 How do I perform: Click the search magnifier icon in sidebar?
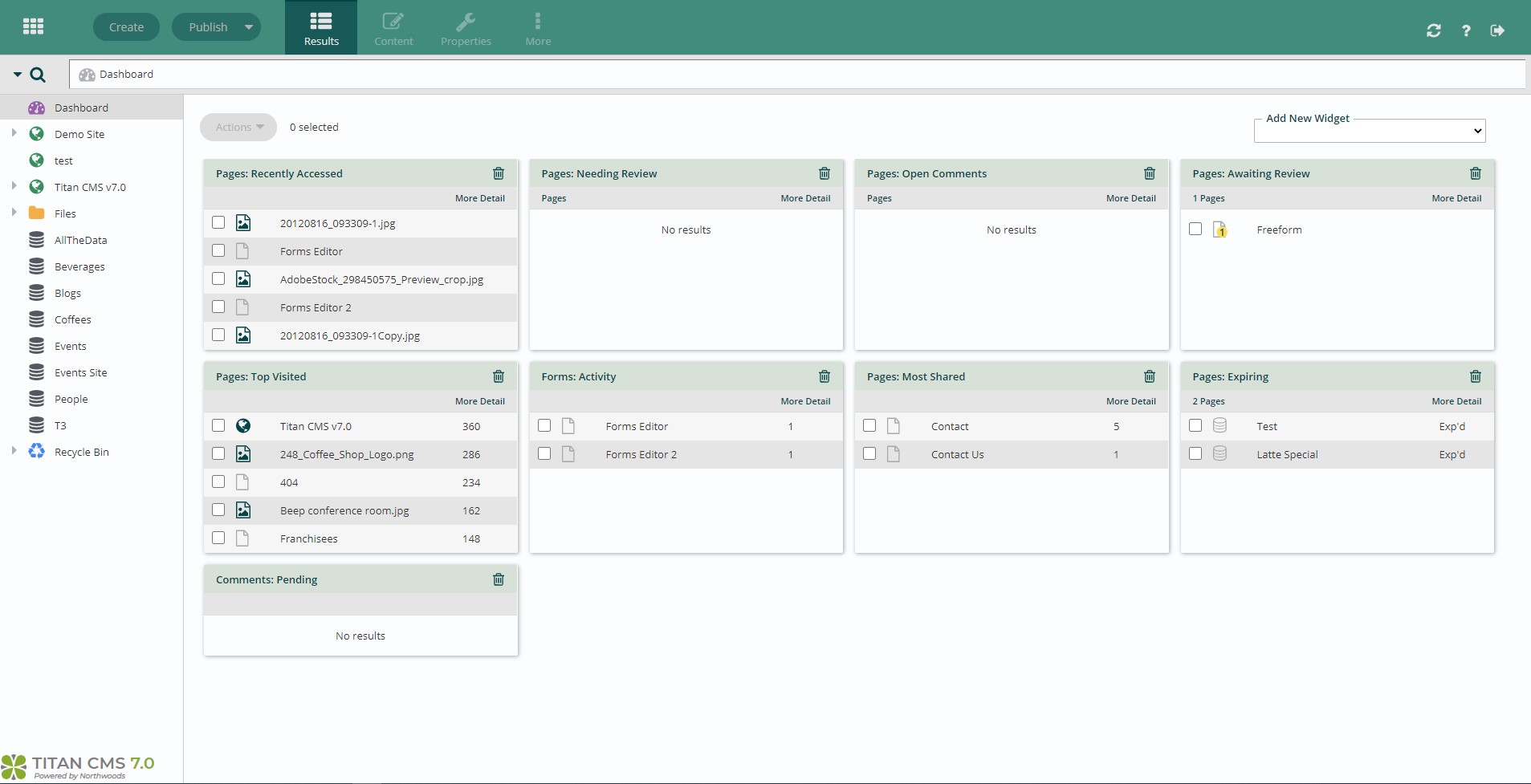click(37, 74)
